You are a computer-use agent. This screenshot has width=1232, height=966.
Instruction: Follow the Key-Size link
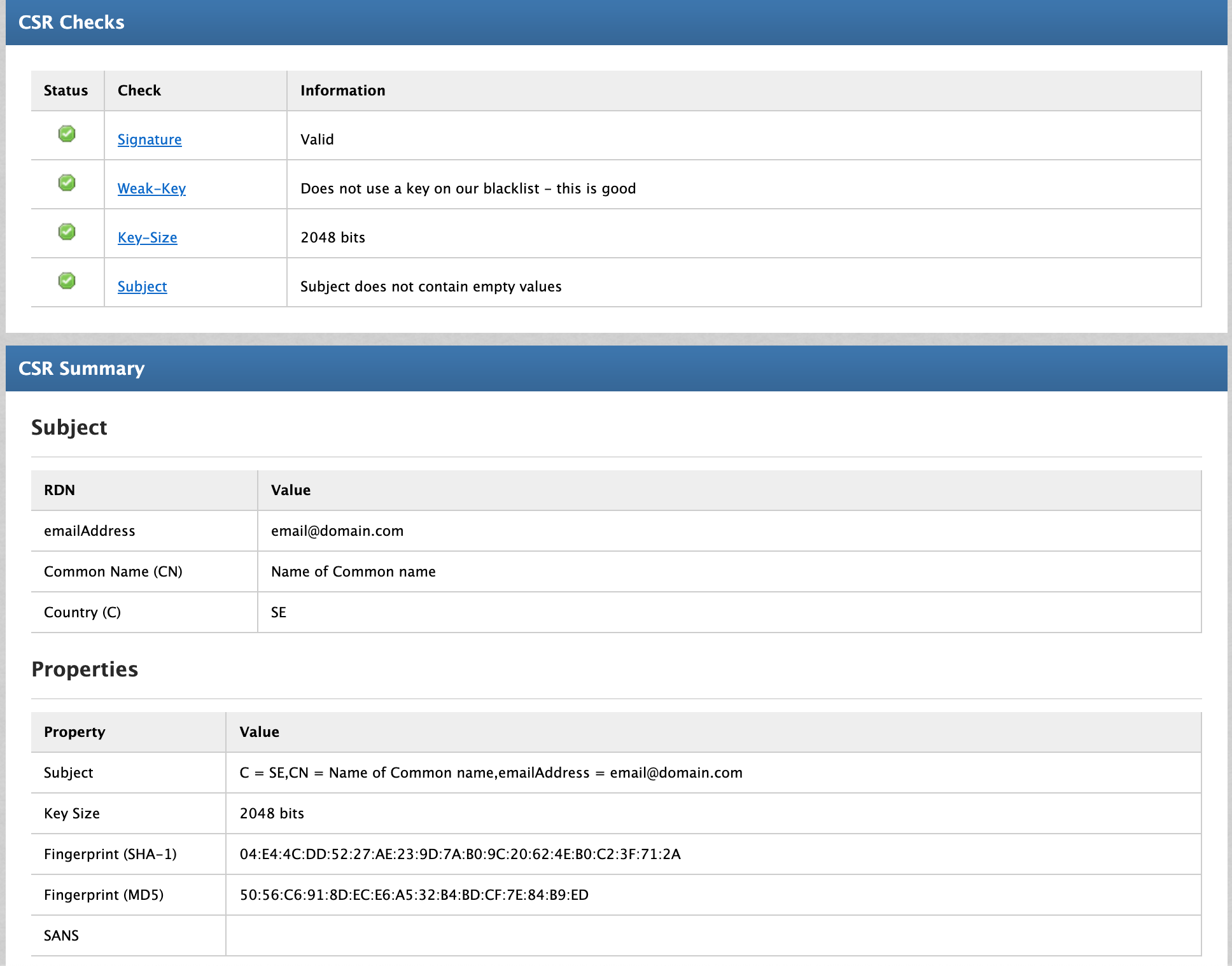pos(147,237)
